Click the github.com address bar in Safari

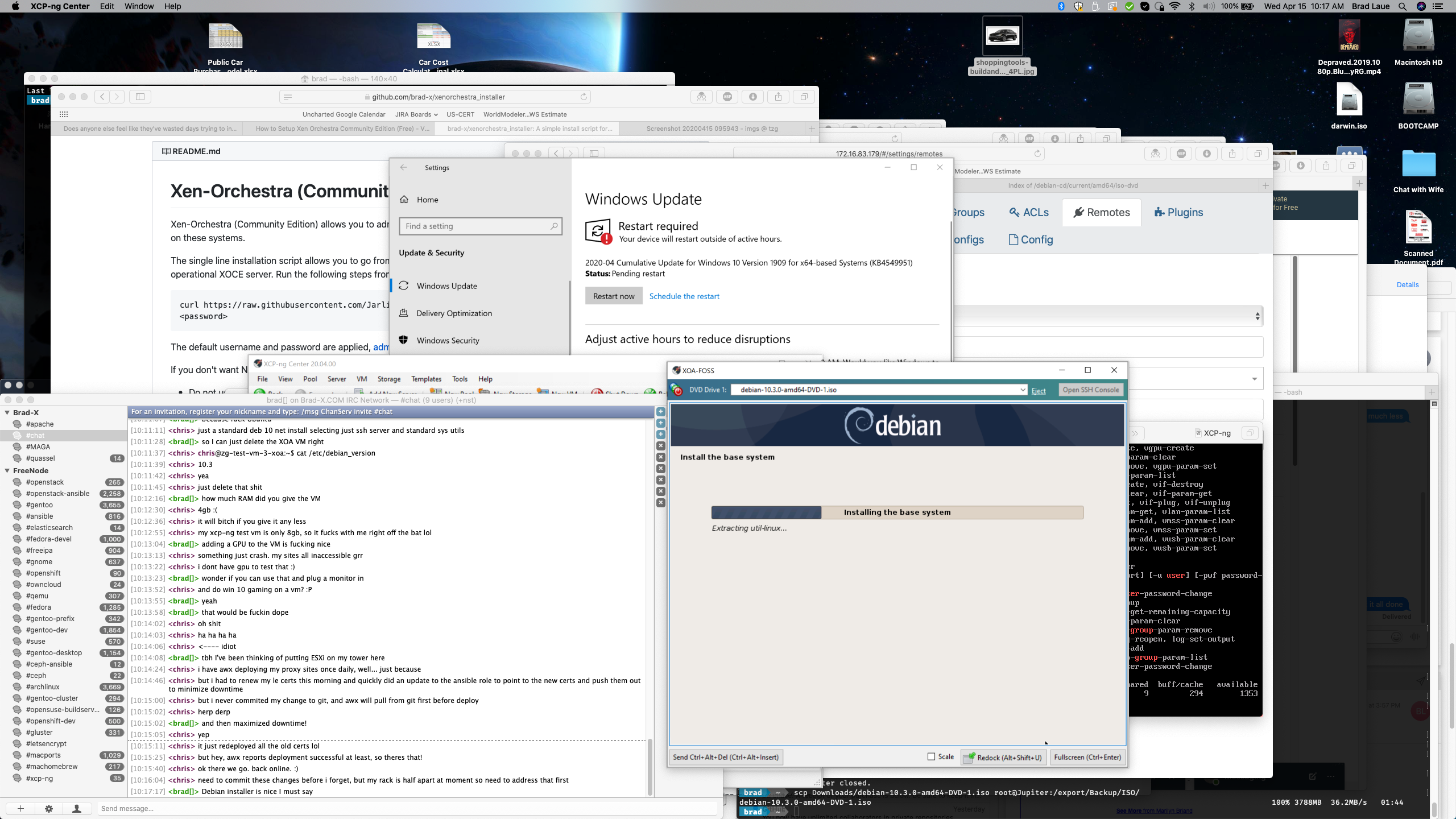pos(435,97)
